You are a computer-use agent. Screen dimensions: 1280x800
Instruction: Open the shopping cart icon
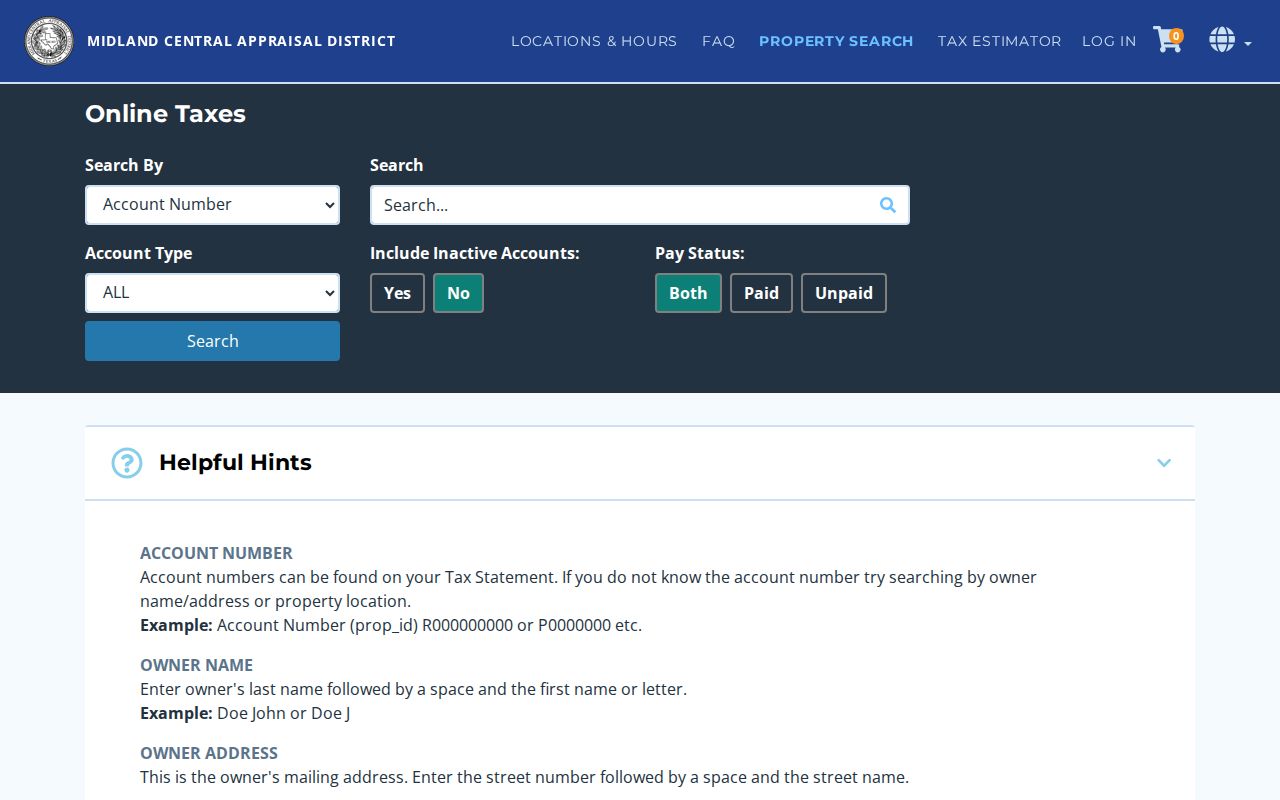(x=1168, y=40)
